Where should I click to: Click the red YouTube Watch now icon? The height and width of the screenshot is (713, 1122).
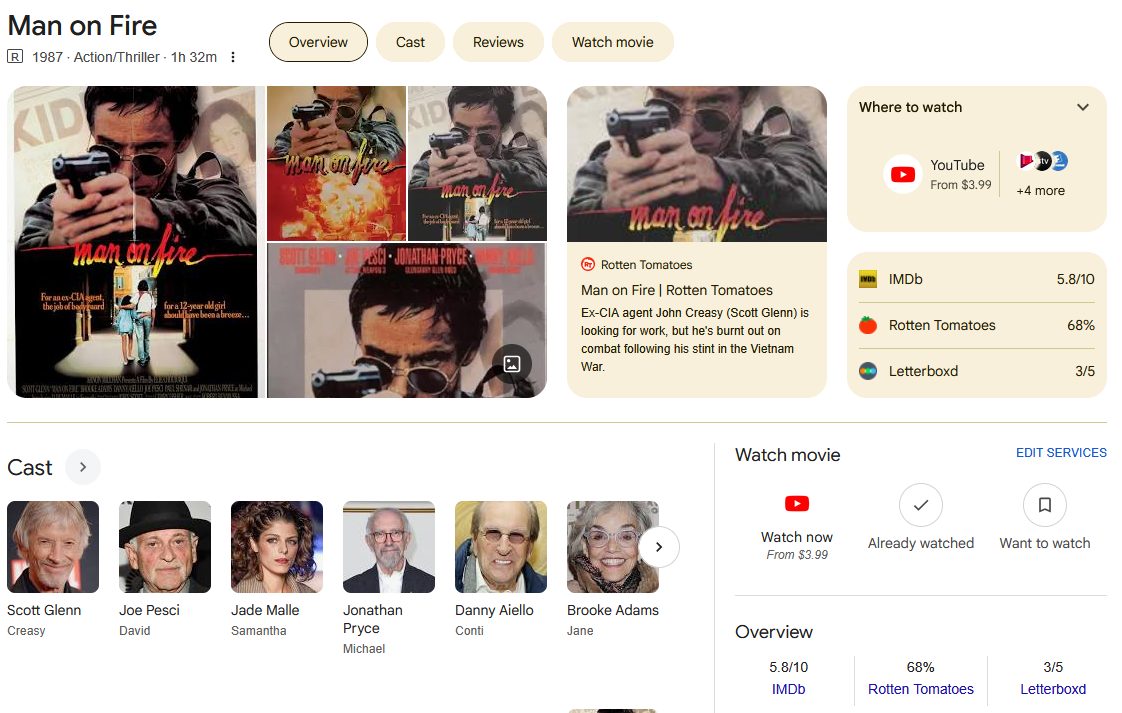pyautogui.click(x=796, y=504)
